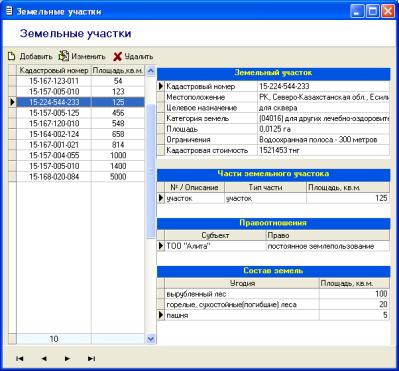
Task: Click area cell 456
Action: [118, 113]
